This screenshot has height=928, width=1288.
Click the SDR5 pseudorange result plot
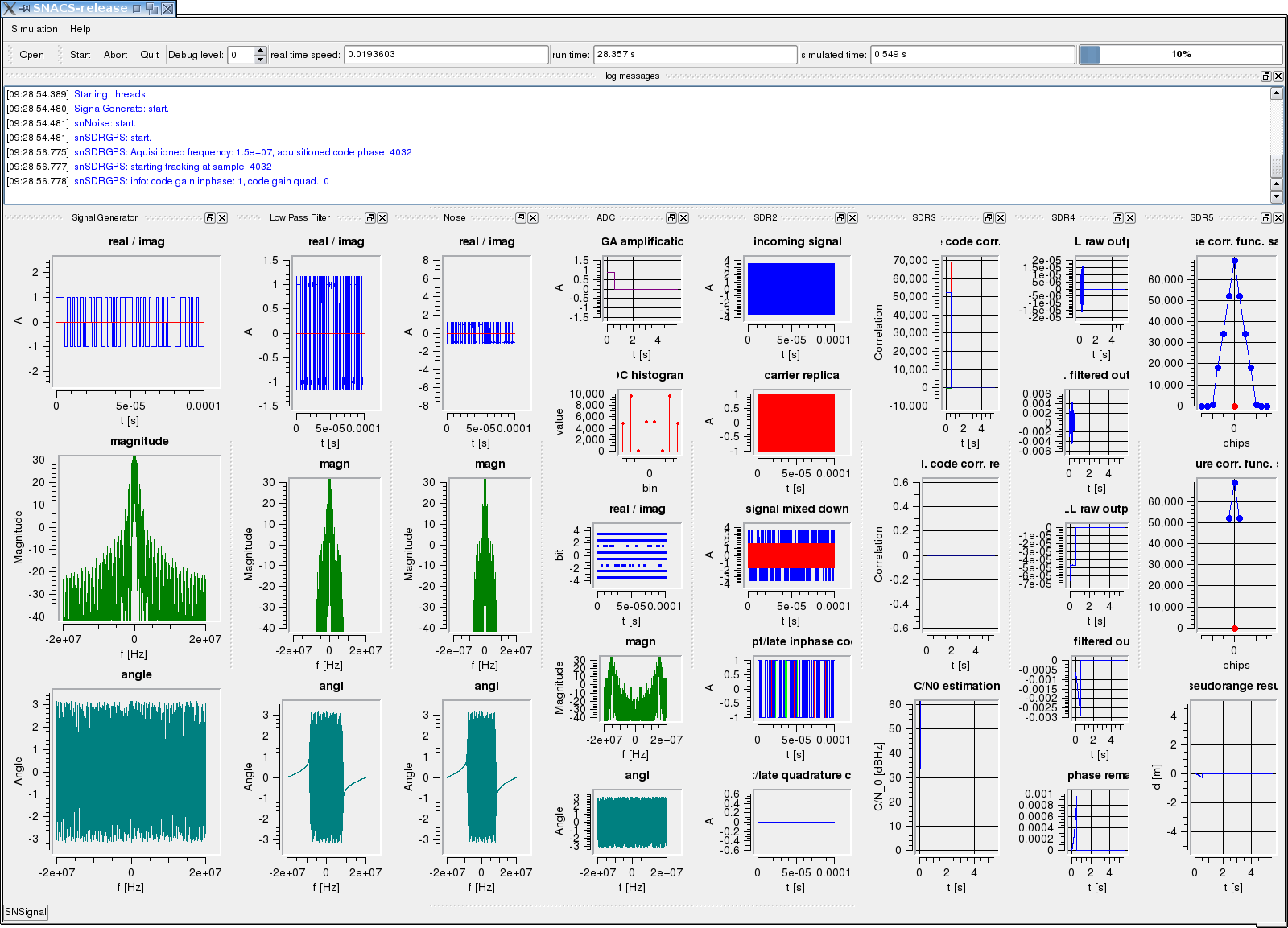[x=1233, y=777]
